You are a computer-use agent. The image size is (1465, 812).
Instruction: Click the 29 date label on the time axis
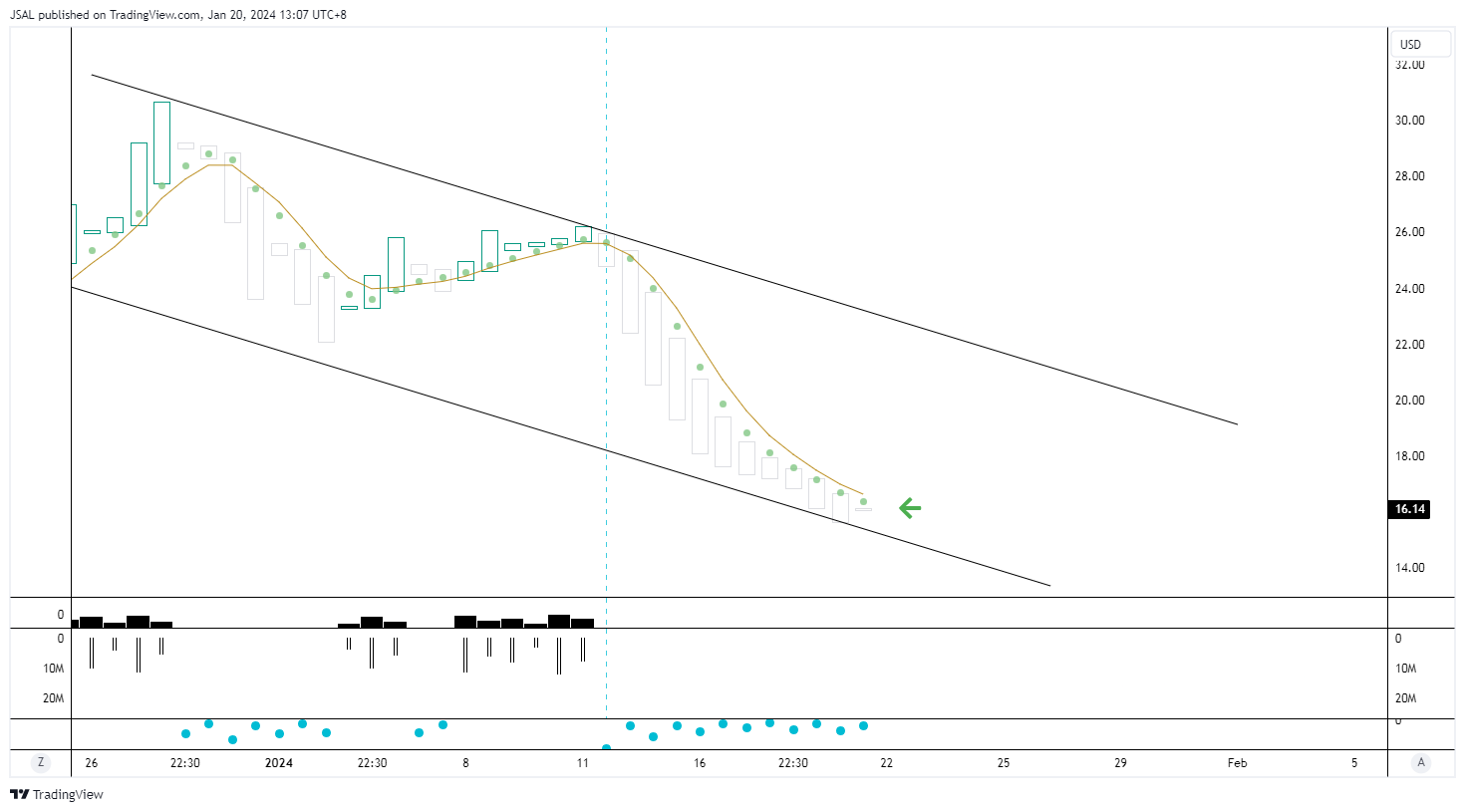(1120, 763)
